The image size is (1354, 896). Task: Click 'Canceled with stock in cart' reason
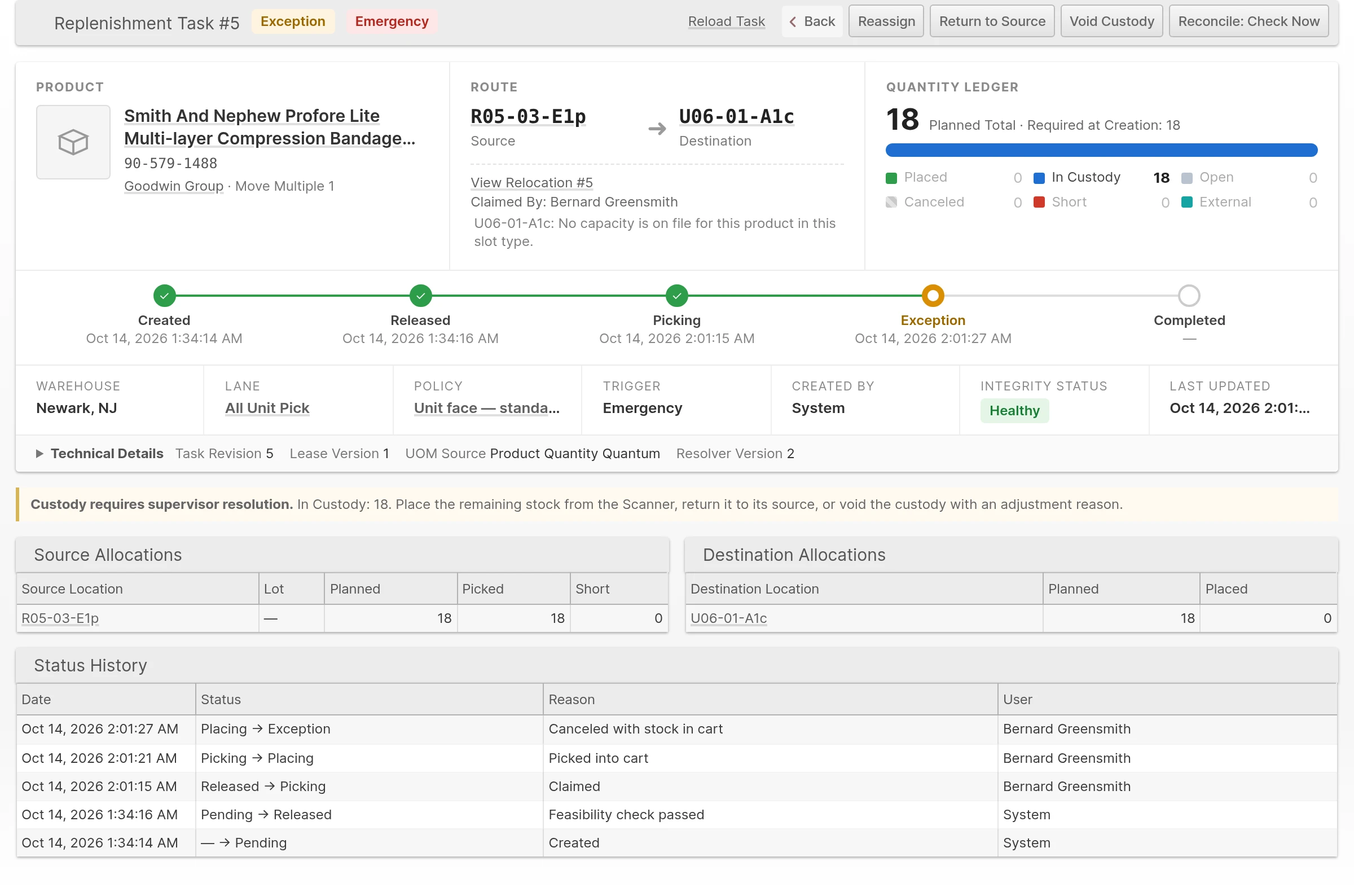[635, 729]
